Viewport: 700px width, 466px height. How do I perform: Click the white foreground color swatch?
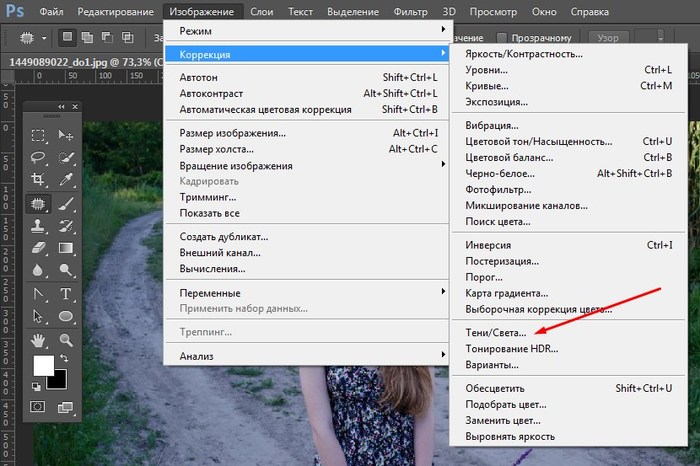(x=43, y=367)
